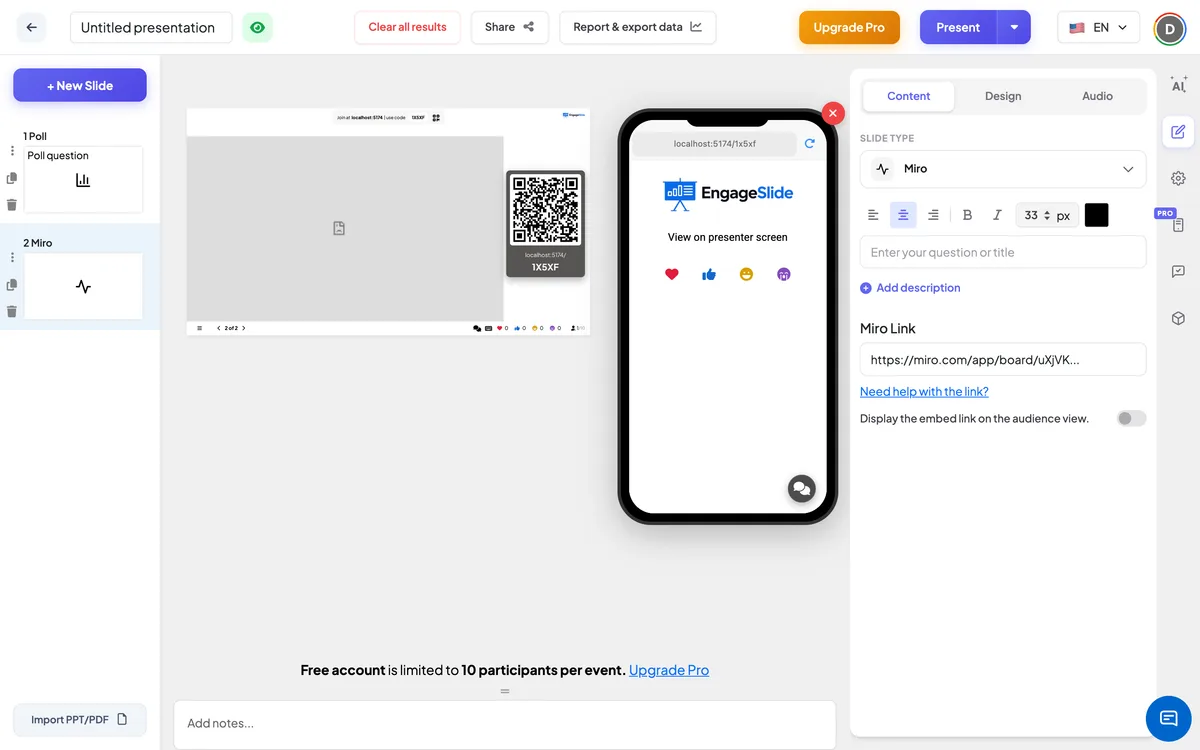
Task: Expand the Present options arrow
Action: click(x=1014, y=27)
